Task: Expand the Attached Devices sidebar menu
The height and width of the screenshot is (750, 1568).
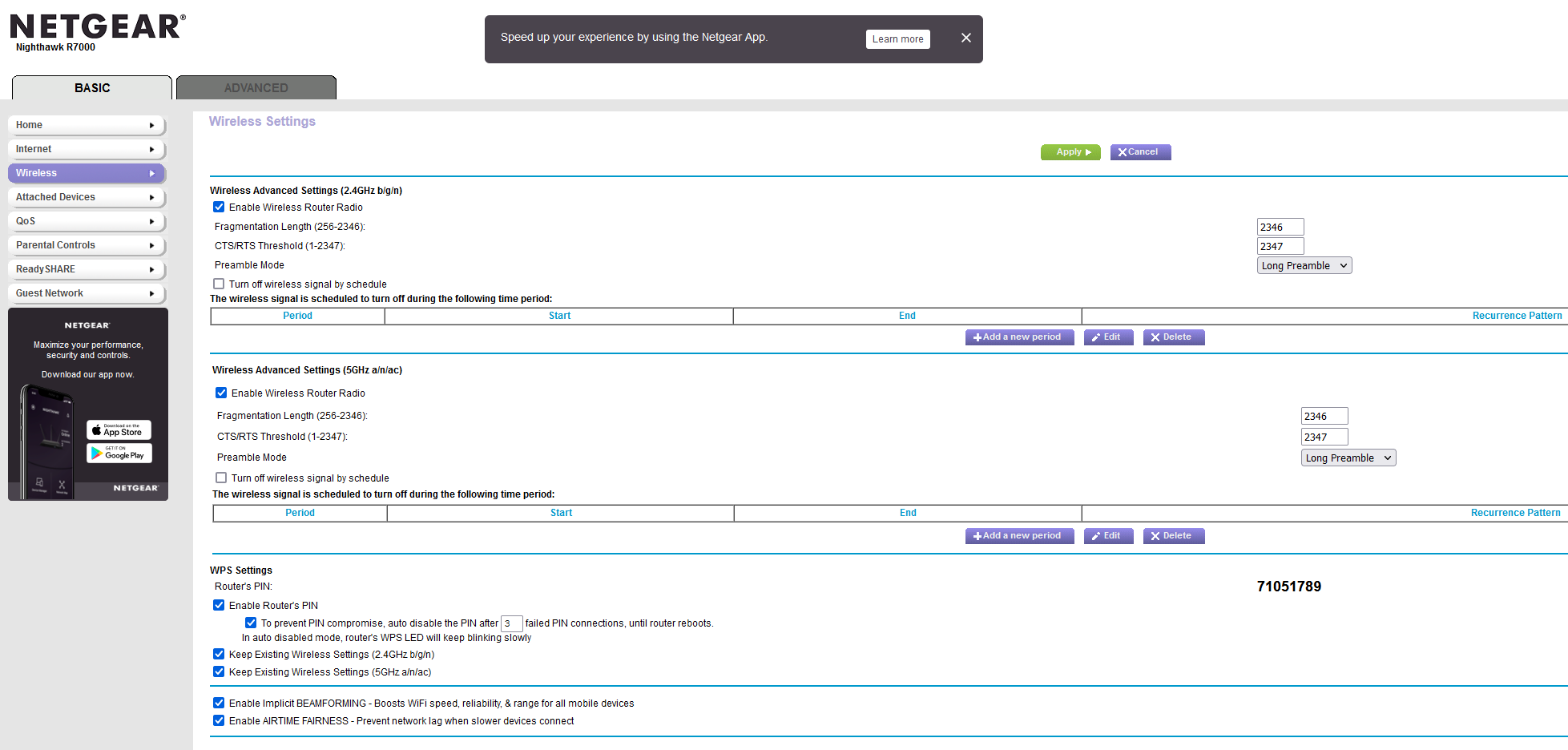Action: point(86,197)
